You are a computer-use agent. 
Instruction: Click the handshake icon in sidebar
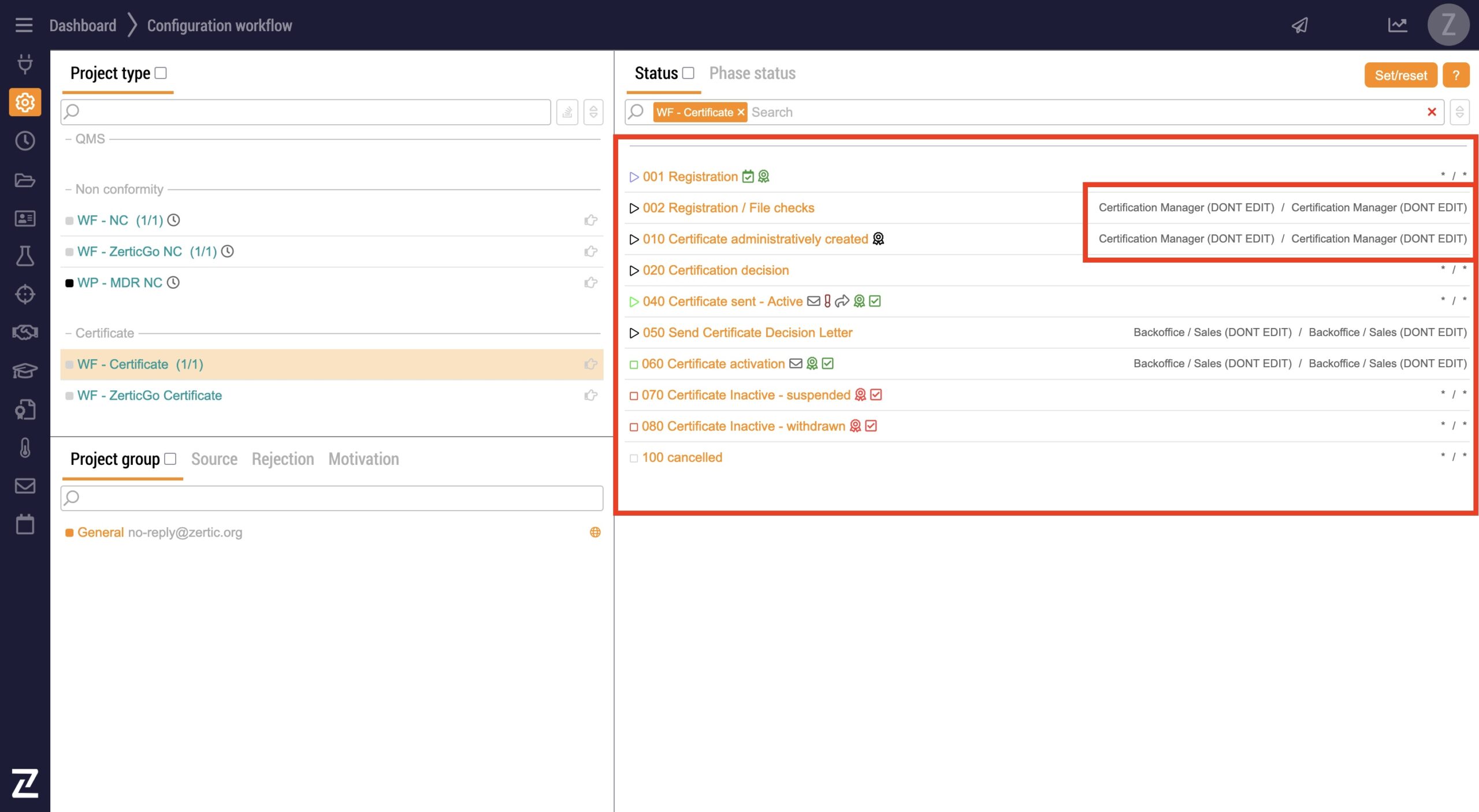[25, 332]
